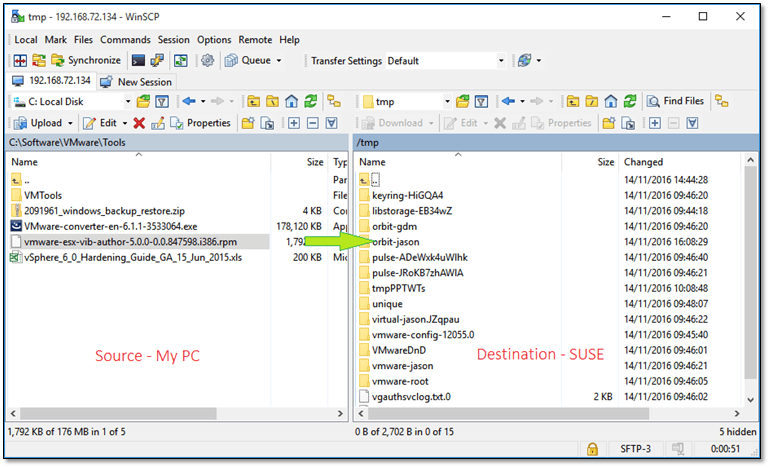The height and width of the screenshot is (468, 770).
Task: Go back in the local panel history
Action: tap(189, 101)
